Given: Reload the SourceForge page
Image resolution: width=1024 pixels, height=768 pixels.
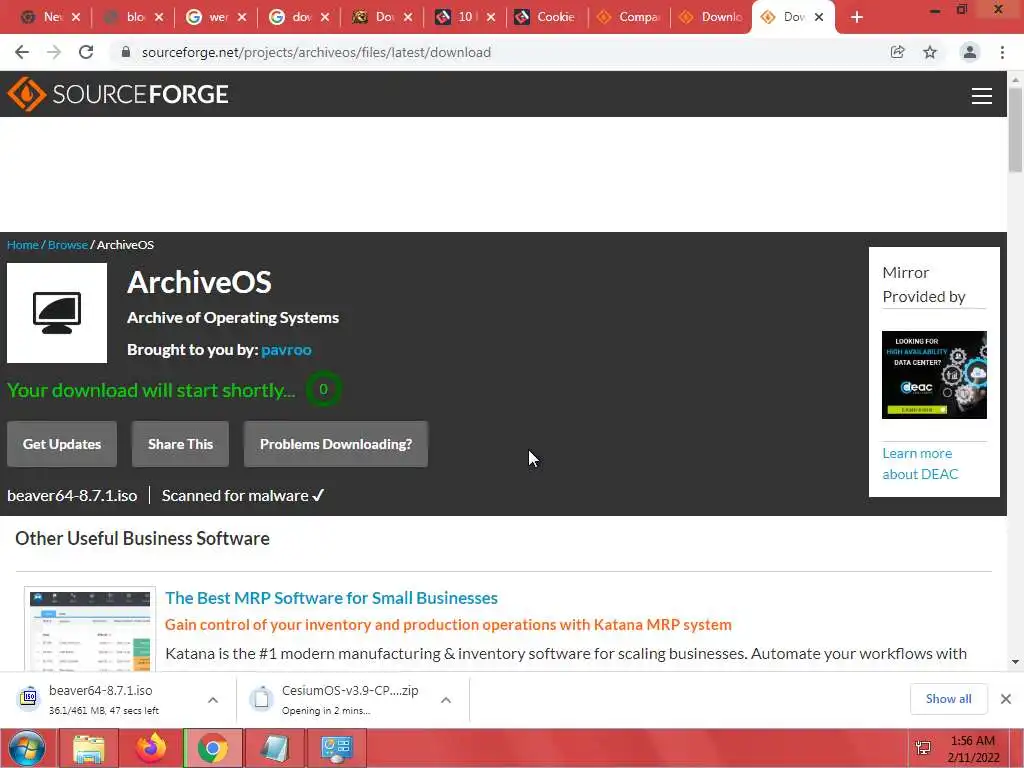Looking at the screenshot, I should click(x=86, y=52).
